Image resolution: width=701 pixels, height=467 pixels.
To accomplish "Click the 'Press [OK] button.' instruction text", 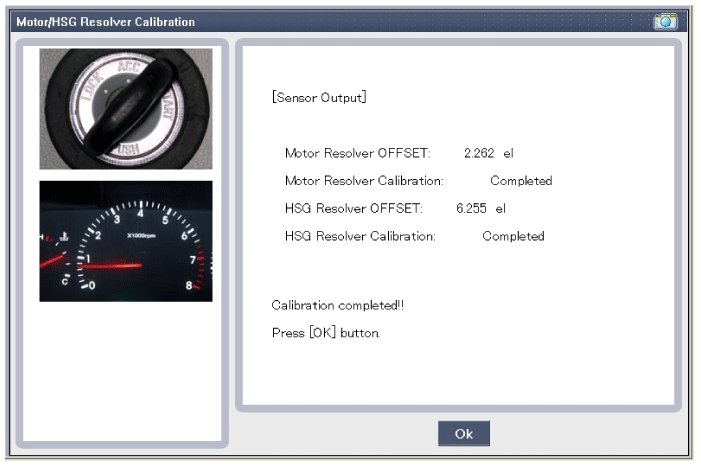I will point(326,332).
